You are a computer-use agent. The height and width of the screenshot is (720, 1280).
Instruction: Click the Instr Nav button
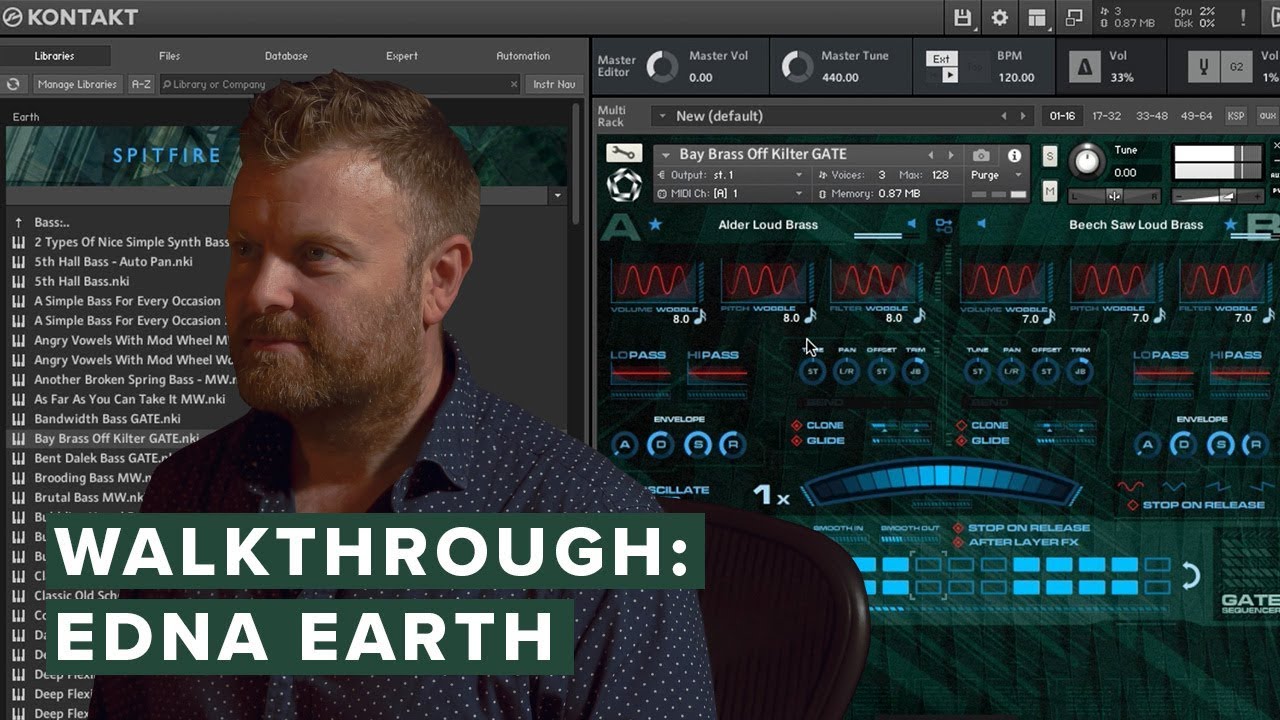tap(554, 85)
